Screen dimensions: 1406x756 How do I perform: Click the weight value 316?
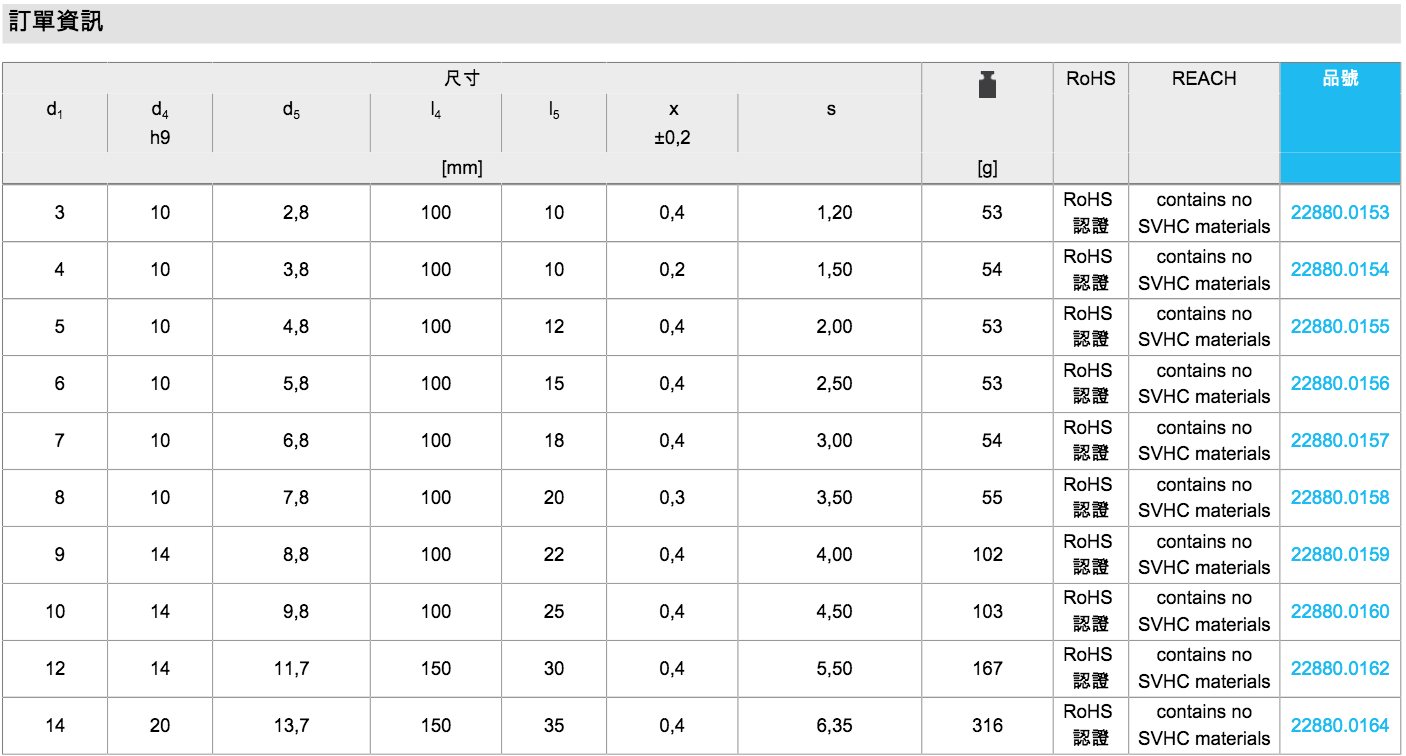pyautogui.click(x=987, y=726)
